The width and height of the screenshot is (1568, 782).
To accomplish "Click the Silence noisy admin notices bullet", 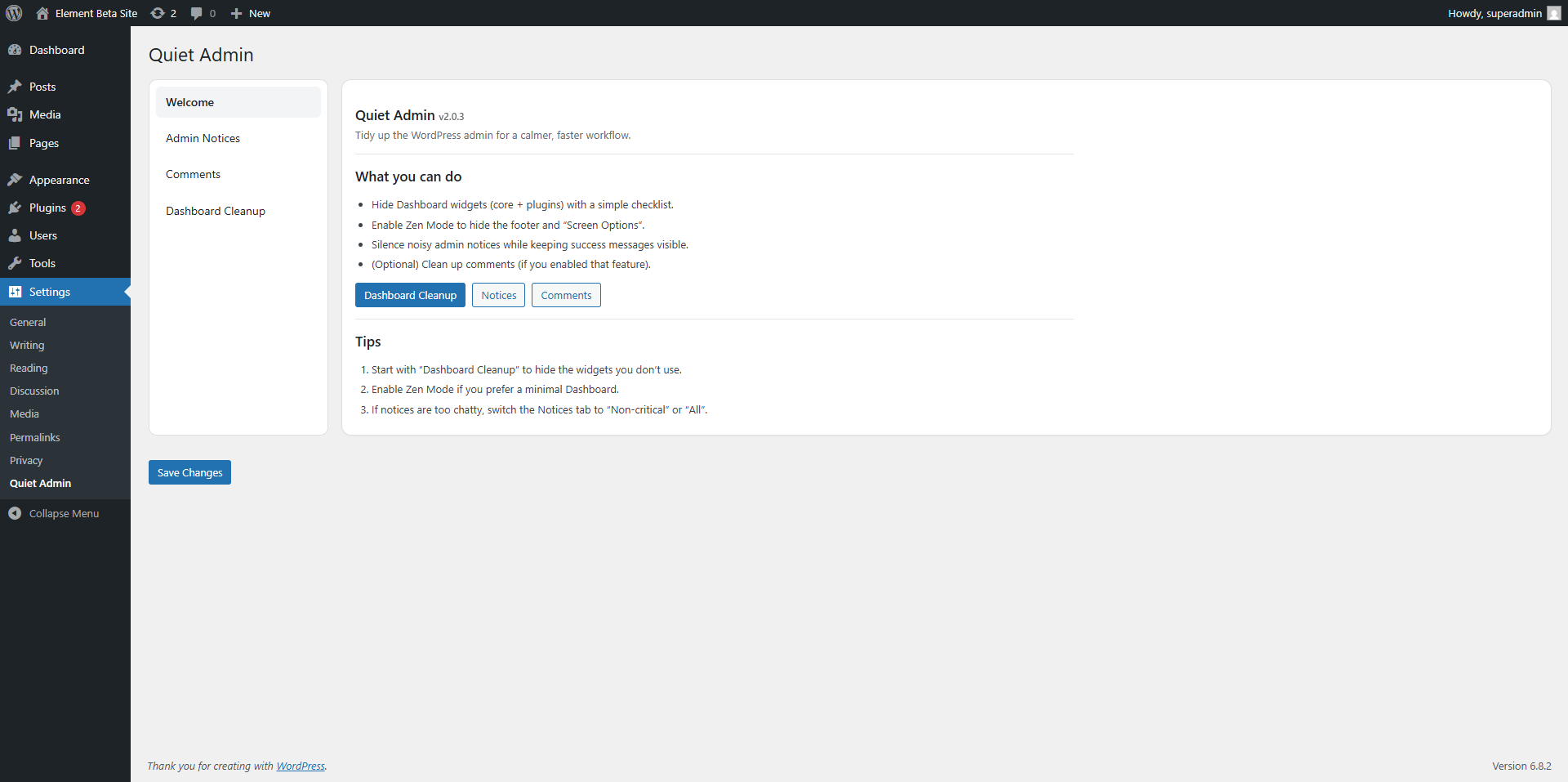I will pyautogui.click(x=530, y=244).
